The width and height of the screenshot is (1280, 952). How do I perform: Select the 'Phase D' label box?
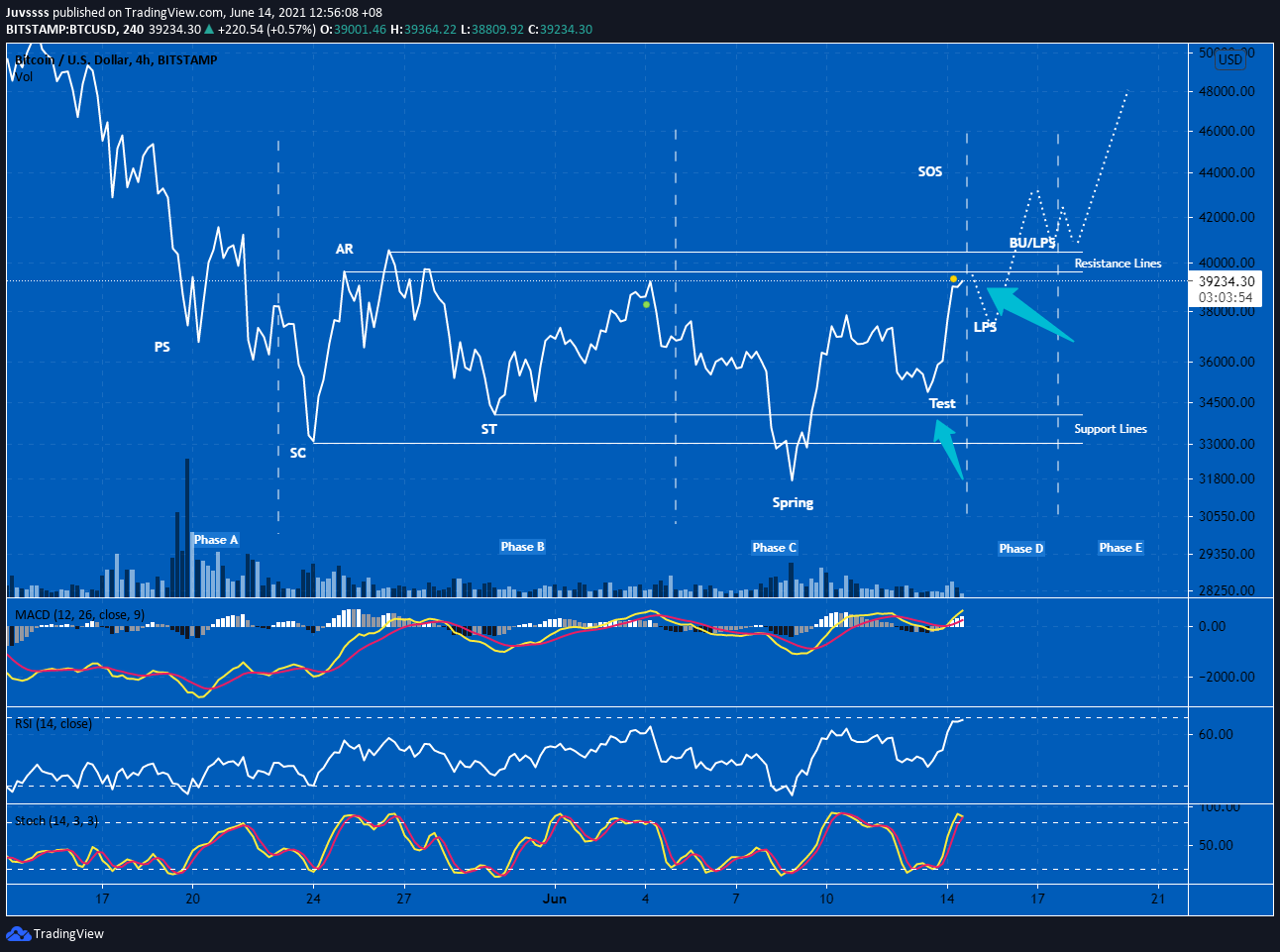[x=1021, y=549]
